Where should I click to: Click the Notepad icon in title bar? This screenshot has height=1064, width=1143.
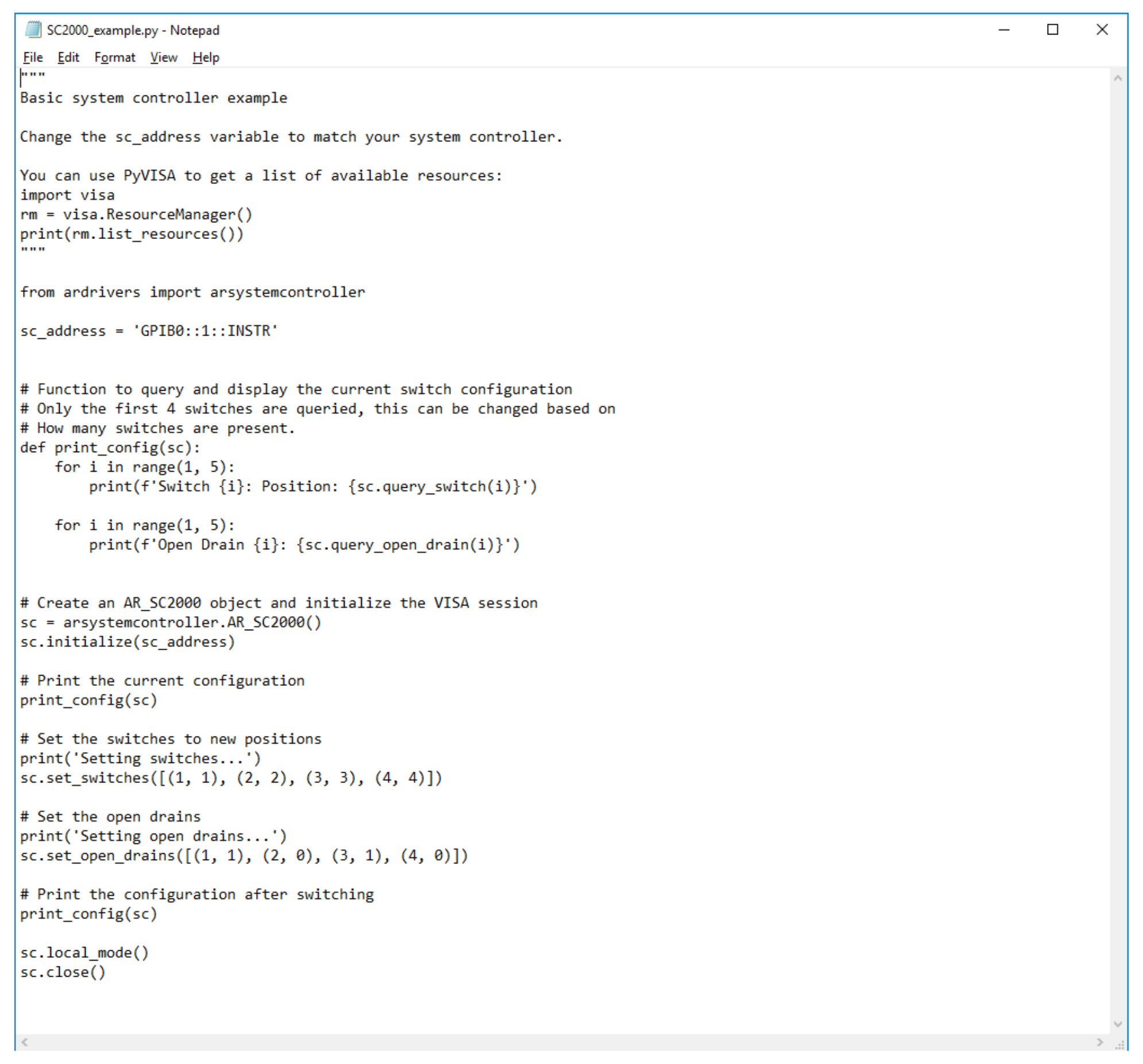(x=34, y=29)
